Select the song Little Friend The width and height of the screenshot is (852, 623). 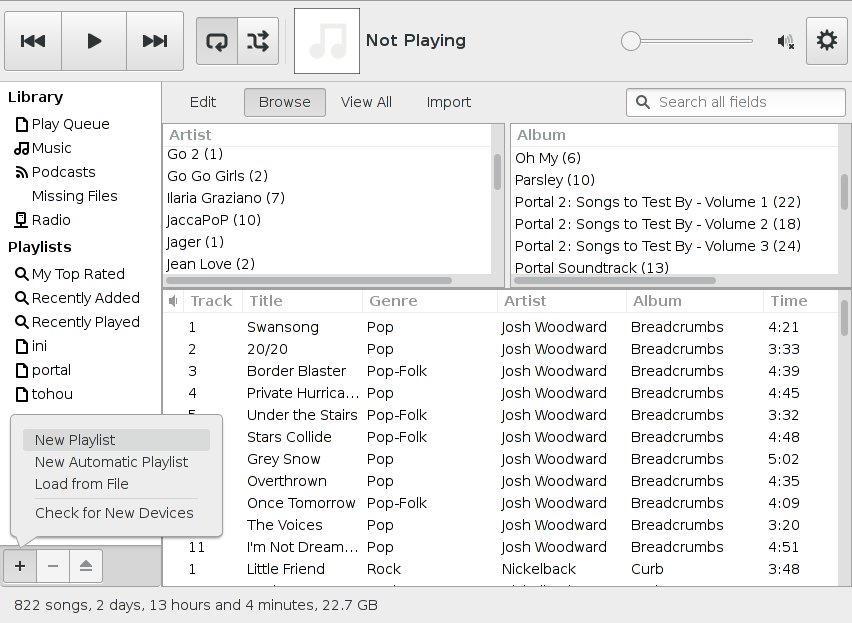coord(500,569)
